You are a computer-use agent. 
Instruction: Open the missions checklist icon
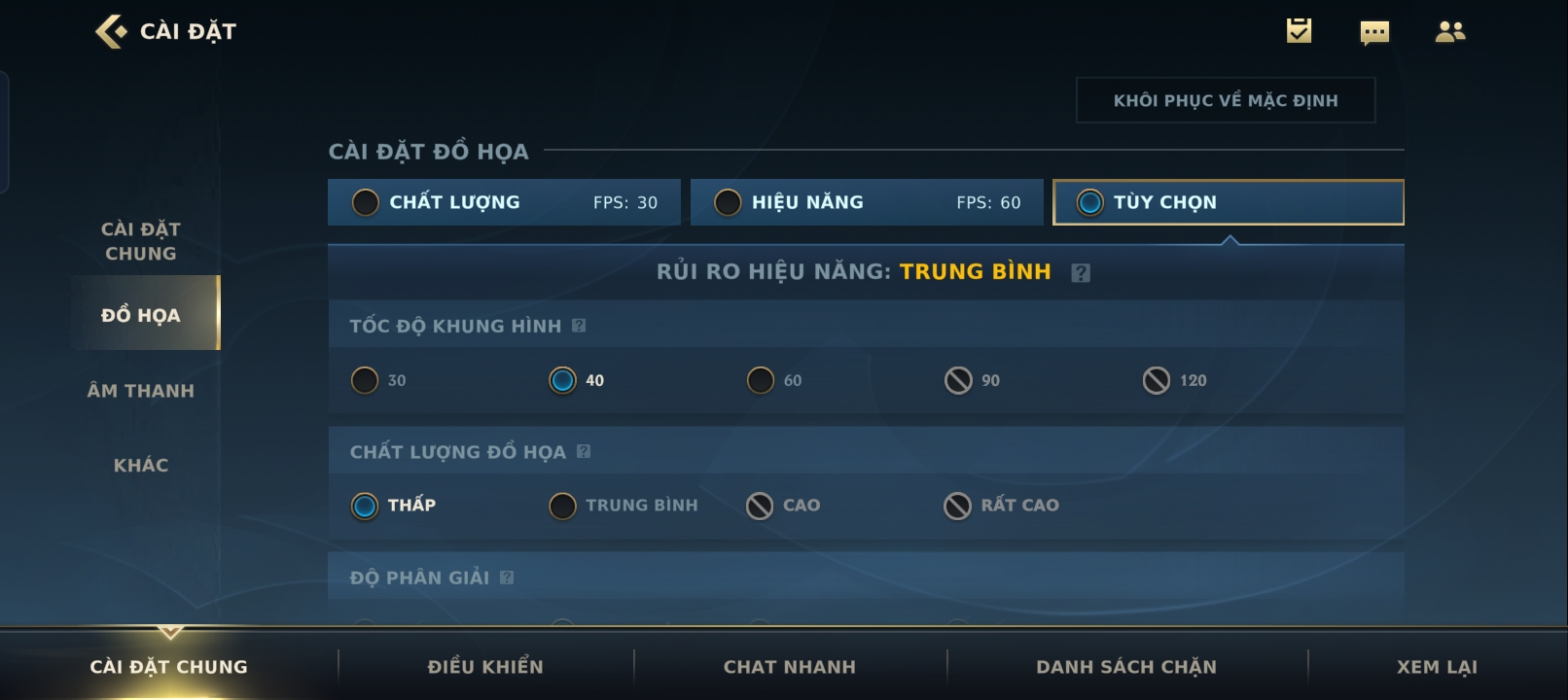click(1299, 31)
